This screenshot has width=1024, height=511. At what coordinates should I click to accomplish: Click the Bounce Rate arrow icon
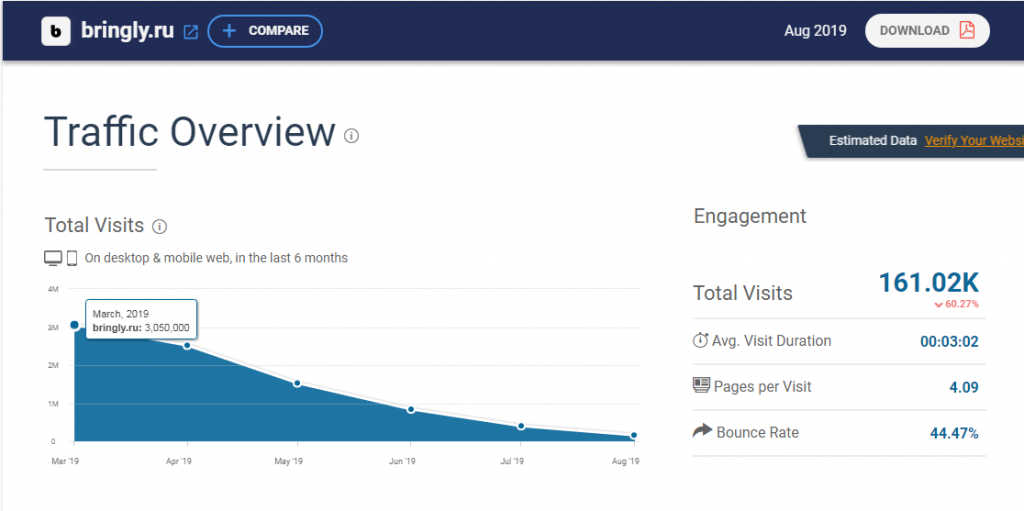tap(701, 432)
